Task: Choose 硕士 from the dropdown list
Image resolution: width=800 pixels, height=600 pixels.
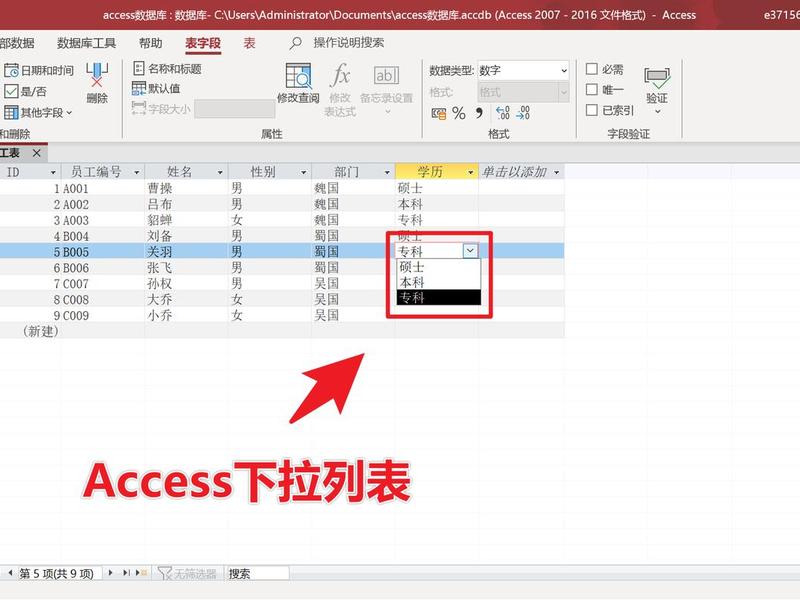Action: click(x=439, y=267)
